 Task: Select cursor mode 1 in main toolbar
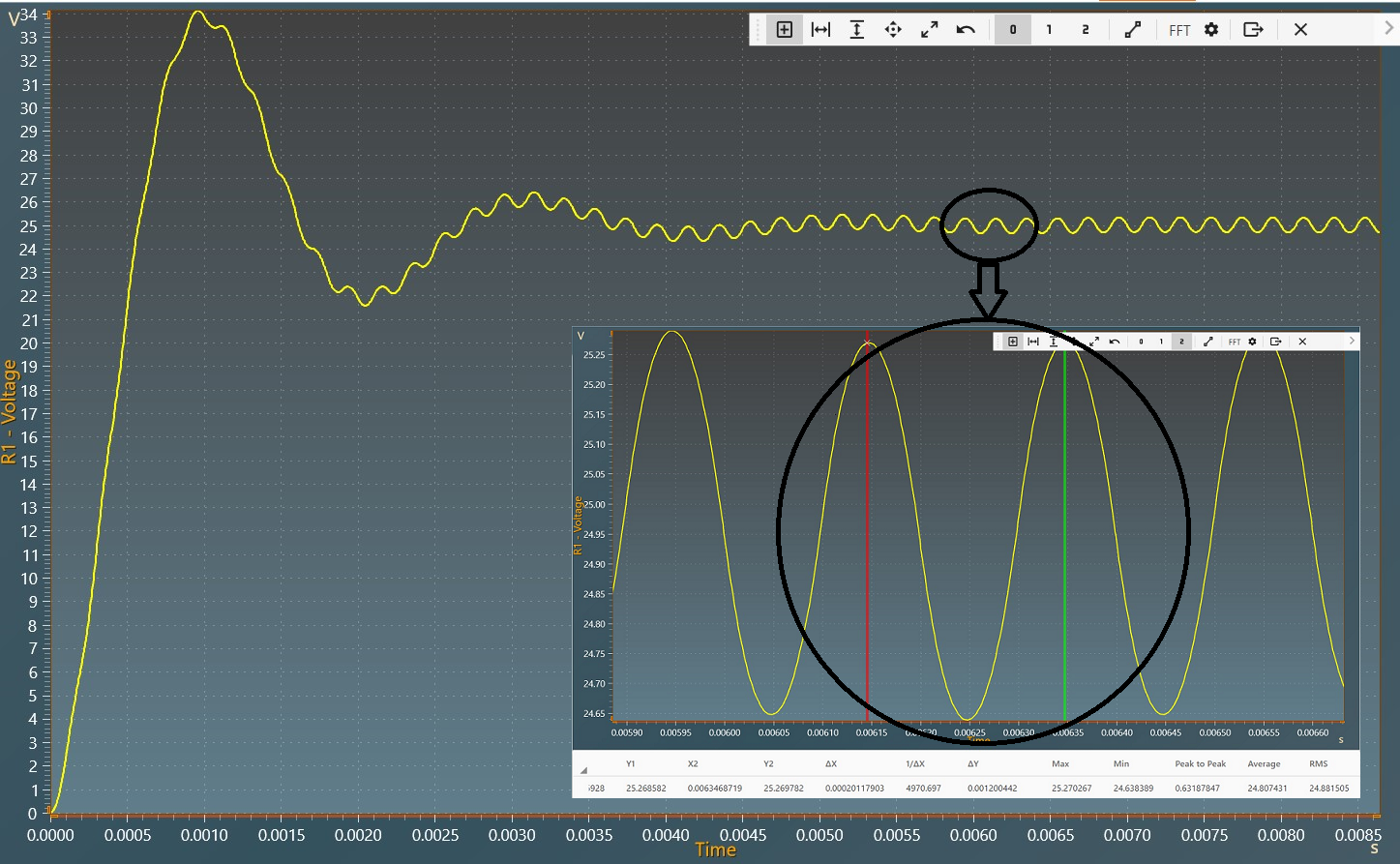tap(1049, 30)
